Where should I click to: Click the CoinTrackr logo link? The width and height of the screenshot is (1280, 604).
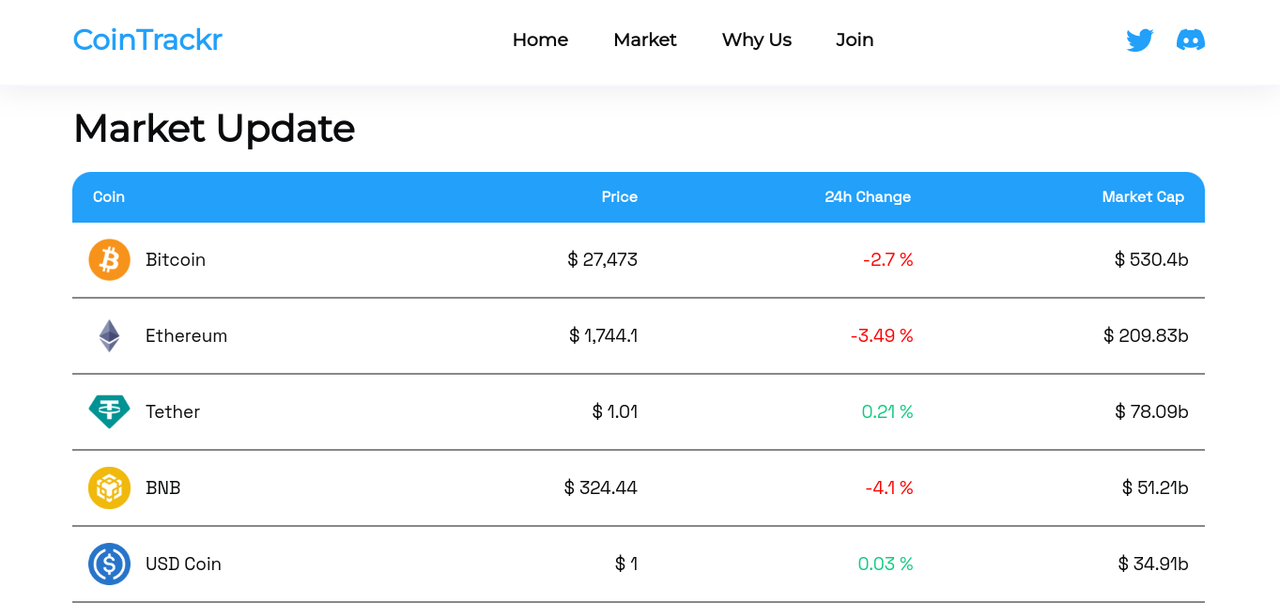point(147,40)
